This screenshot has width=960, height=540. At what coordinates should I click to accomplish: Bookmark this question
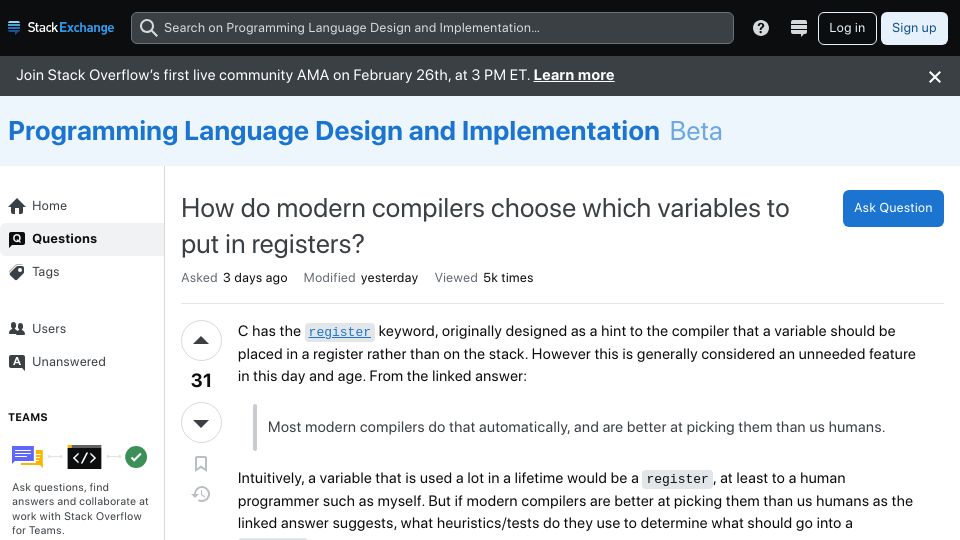(201, 463)
